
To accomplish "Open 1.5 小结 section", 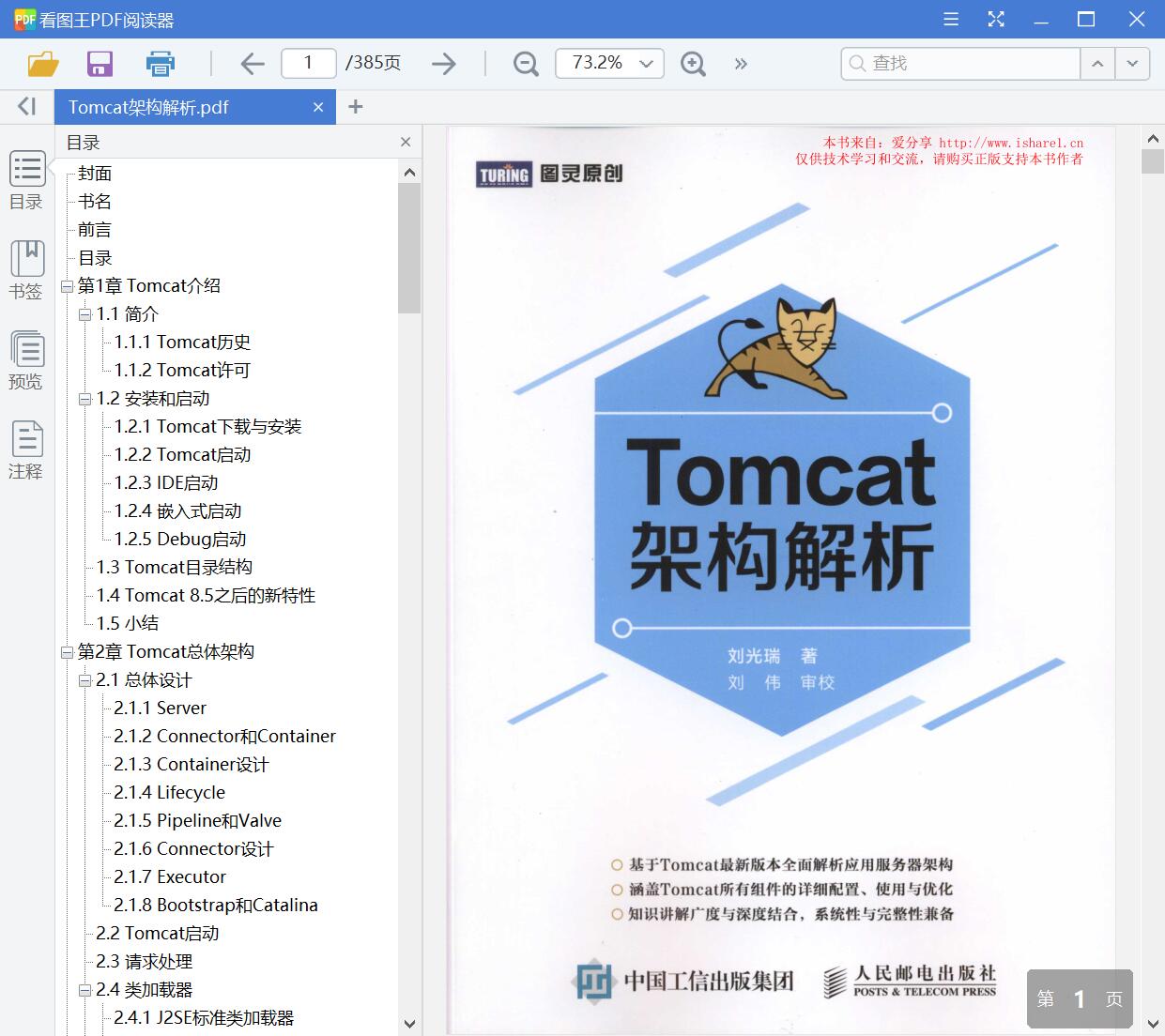I will pyautogui.click(x=128, y=624).
